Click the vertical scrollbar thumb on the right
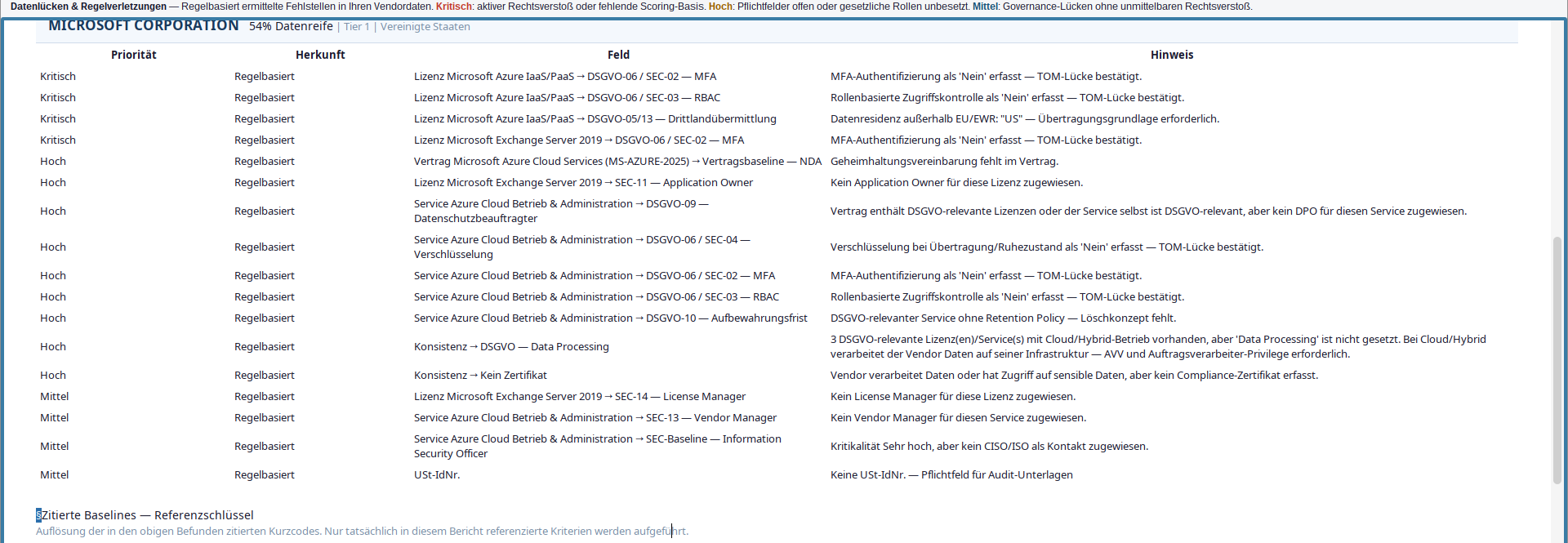 1557,360
